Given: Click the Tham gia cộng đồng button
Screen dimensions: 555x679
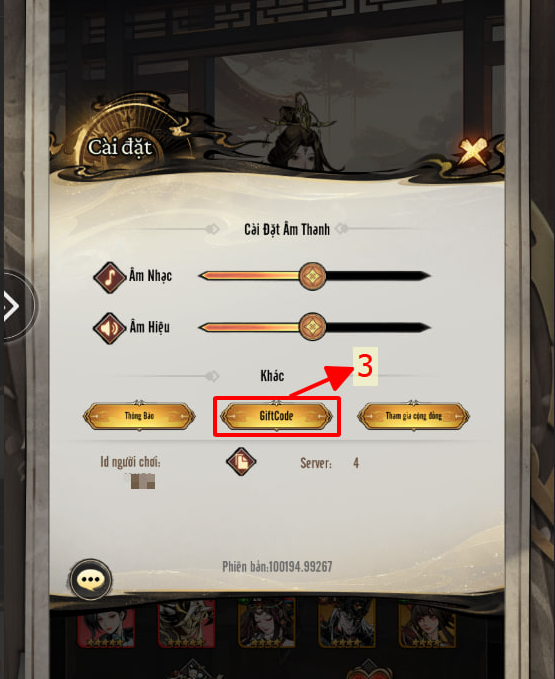Looking at the screenshot, I should (x=413, y=416).
